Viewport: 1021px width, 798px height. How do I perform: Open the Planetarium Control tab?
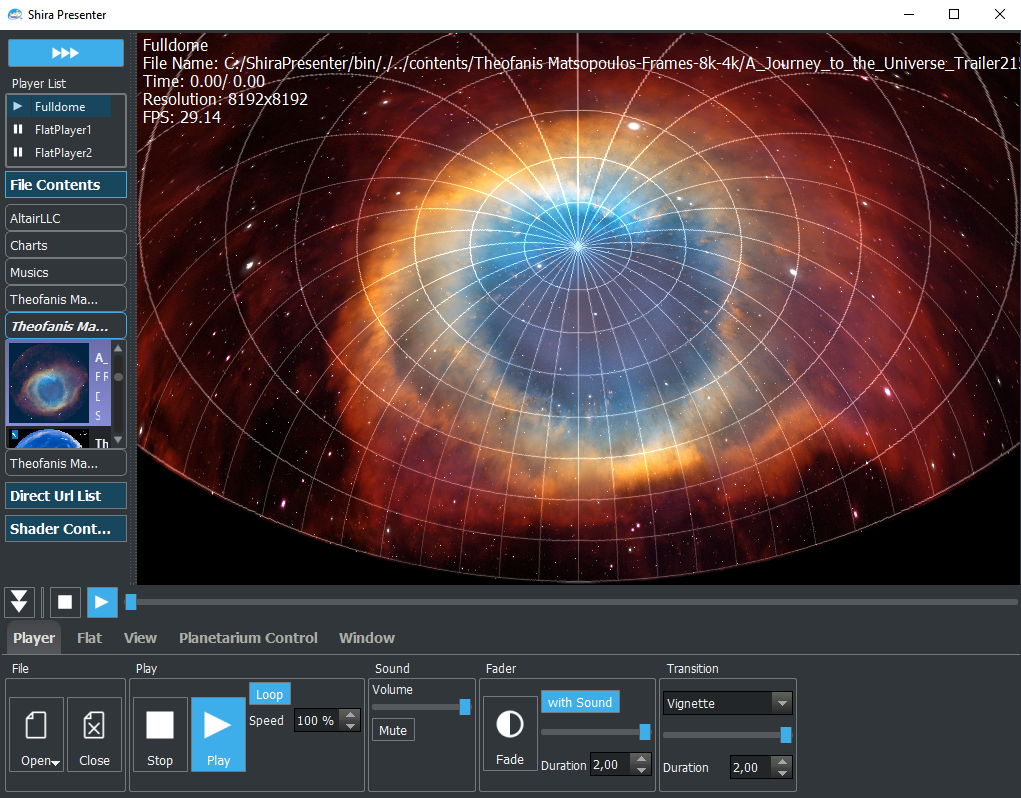[x=248, y=638]
